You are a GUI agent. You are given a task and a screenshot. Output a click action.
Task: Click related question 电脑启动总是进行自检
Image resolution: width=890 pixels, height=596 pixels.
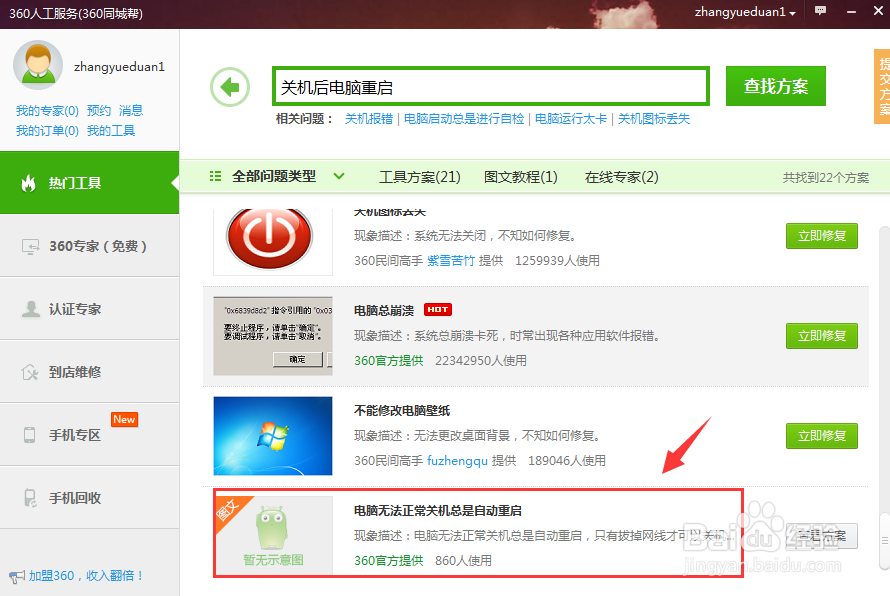click(464, 119)
